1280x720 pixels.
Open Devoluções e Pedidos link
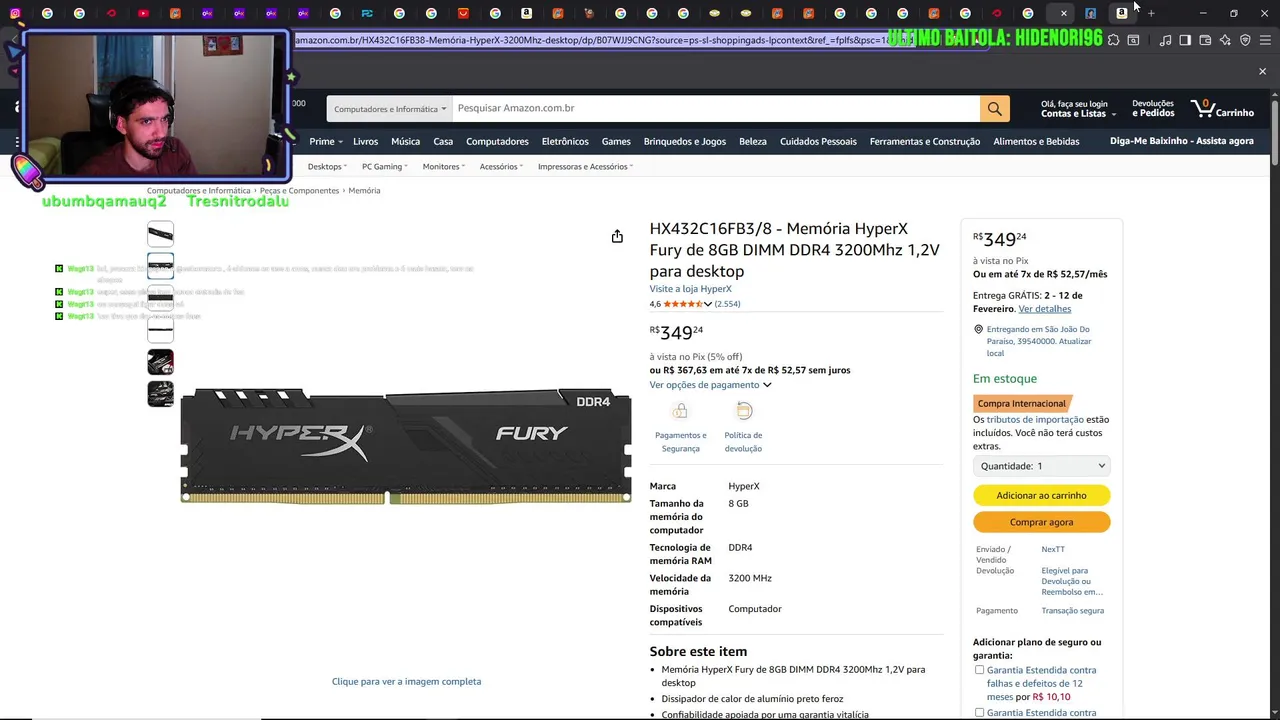pyautogui.click(x=1153, y=108)
